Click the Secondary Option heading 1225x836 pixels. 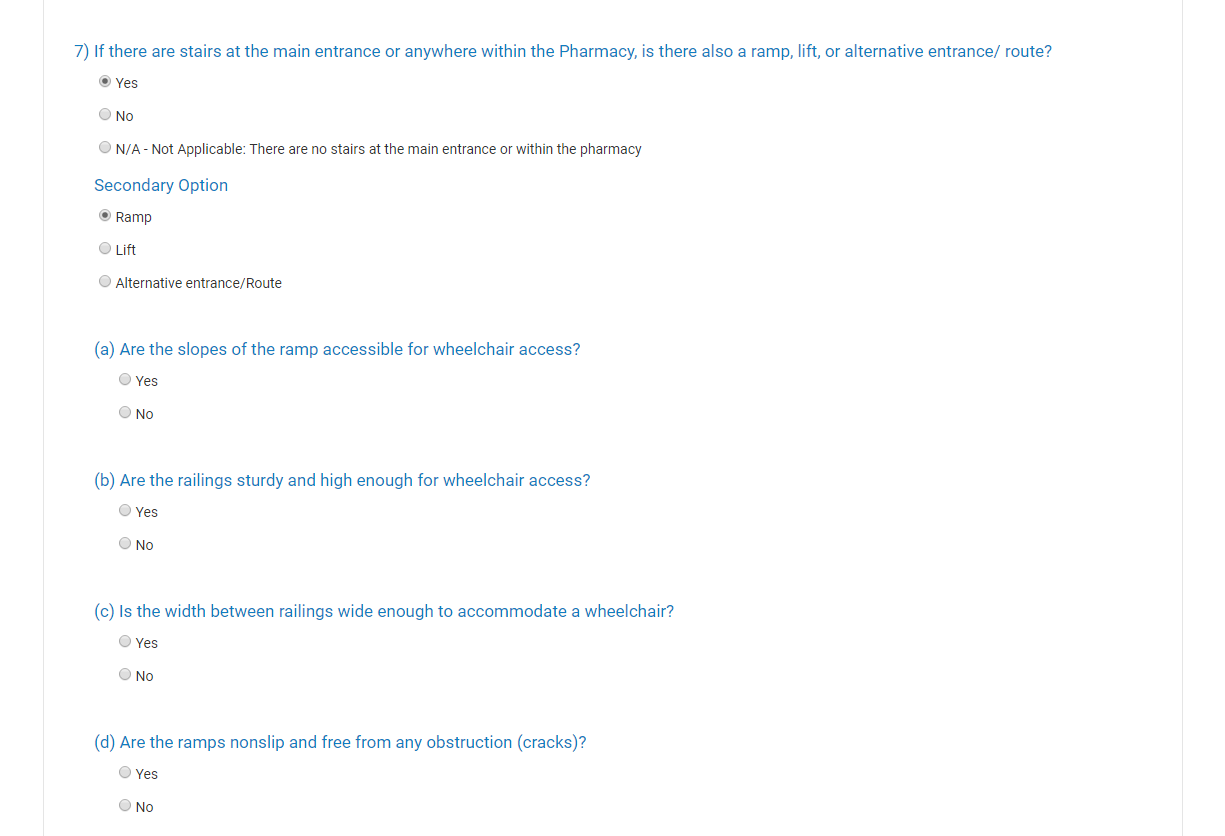click(x=161, y=185)
